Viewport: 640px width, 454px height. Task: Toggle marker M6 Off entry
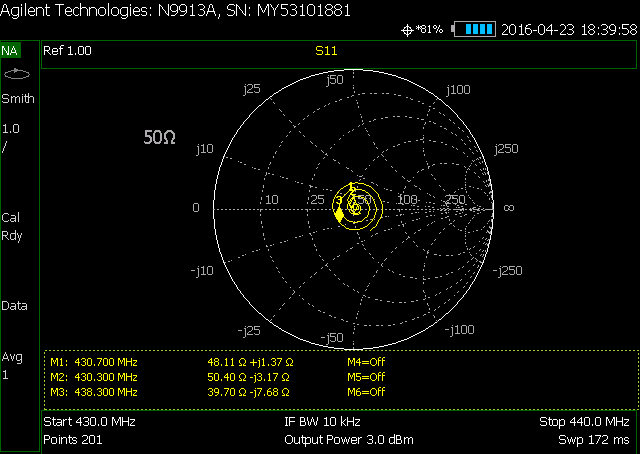[x=365, y=392]
